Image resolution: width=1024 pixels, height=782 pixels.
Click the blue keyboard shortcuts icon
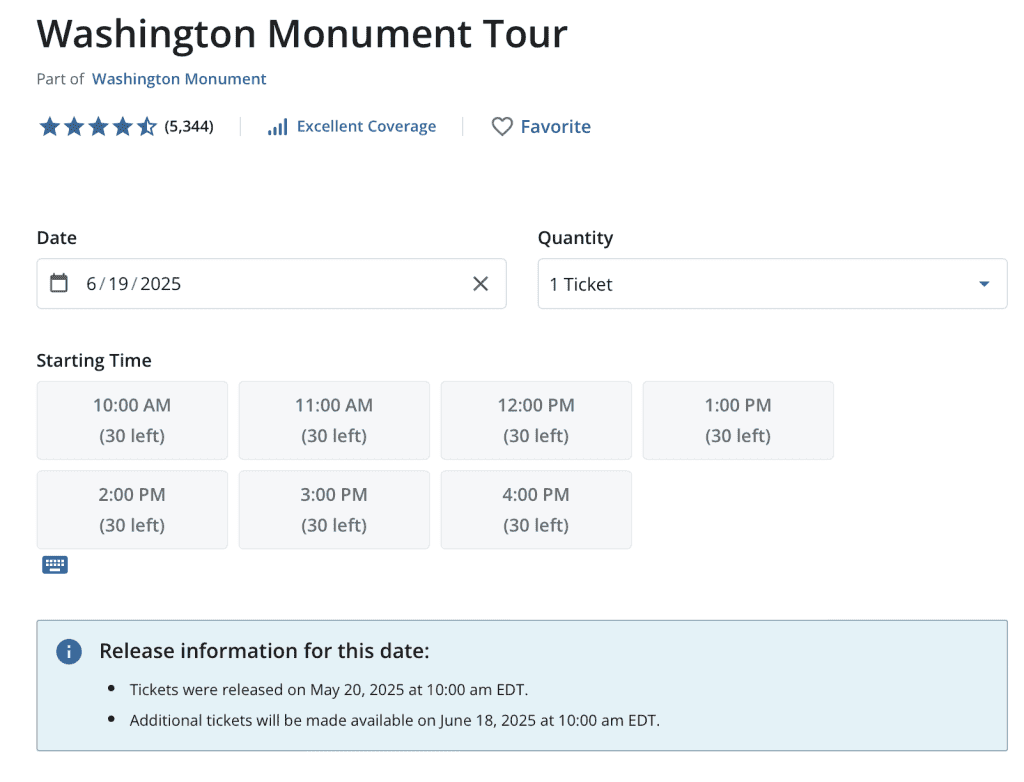pos(55,565)
